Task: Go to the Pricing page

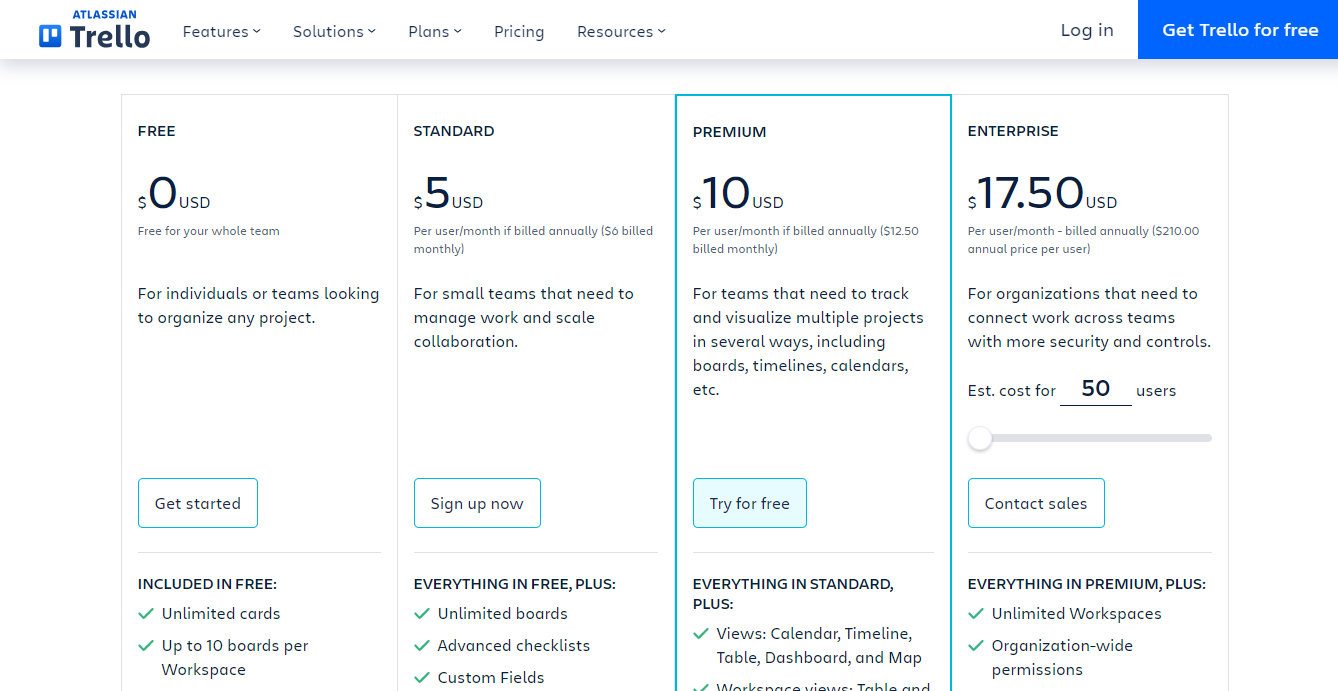Action: [x=519, y=31]
